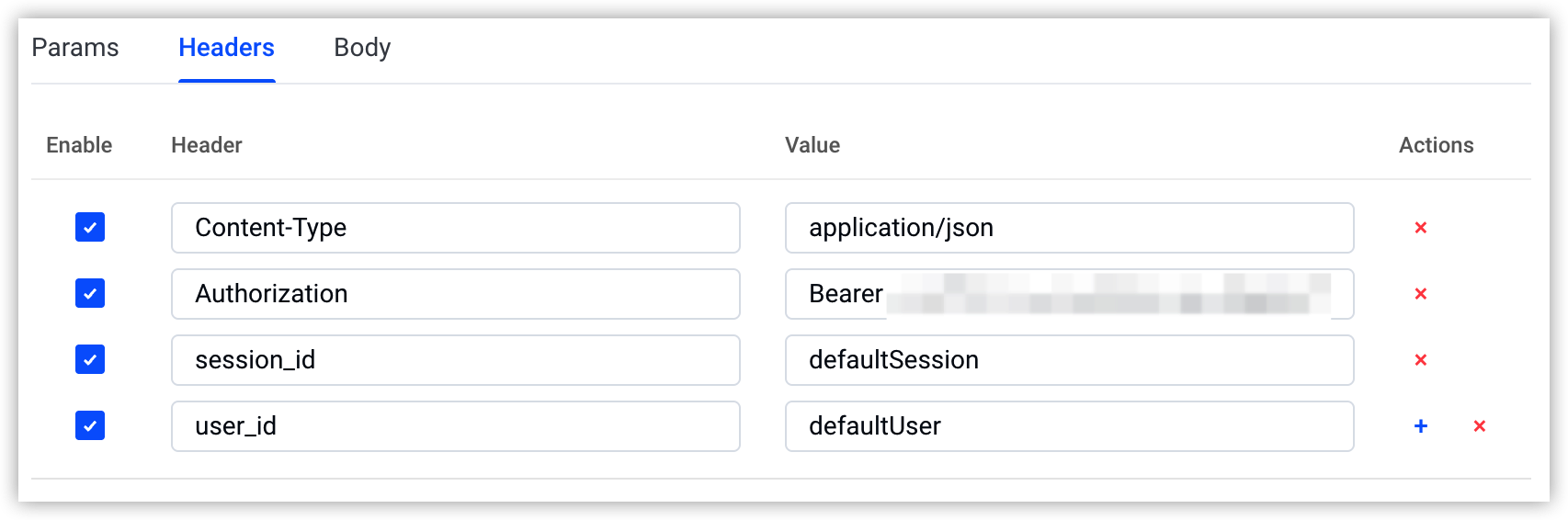Edit the user_id header name field
This screenshot has width=1568, height=520.
tap(456, 426)
